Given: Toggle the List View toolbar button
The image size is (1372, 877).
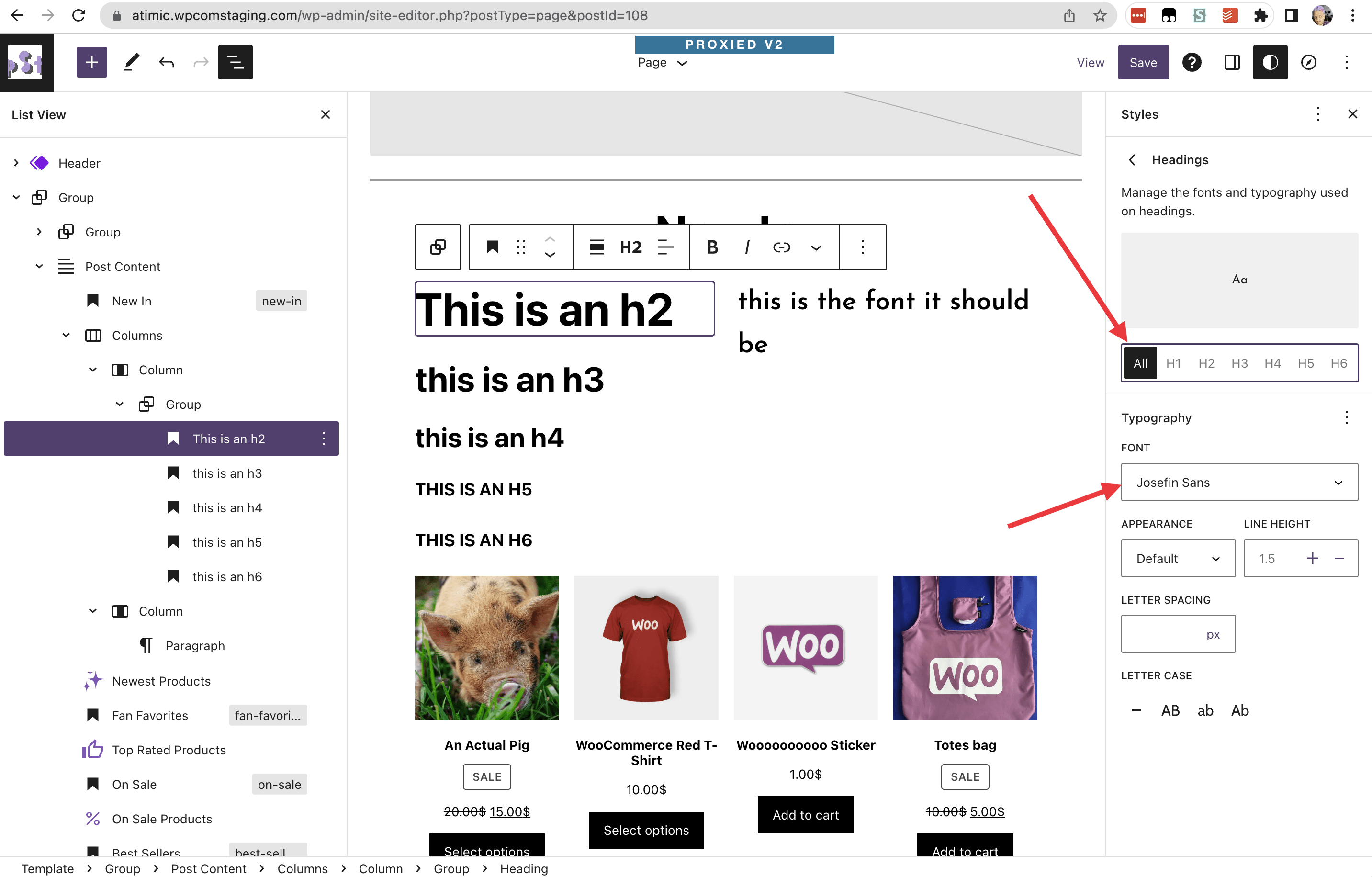Looking at the screenshot, I should click(x=235, y=62).
